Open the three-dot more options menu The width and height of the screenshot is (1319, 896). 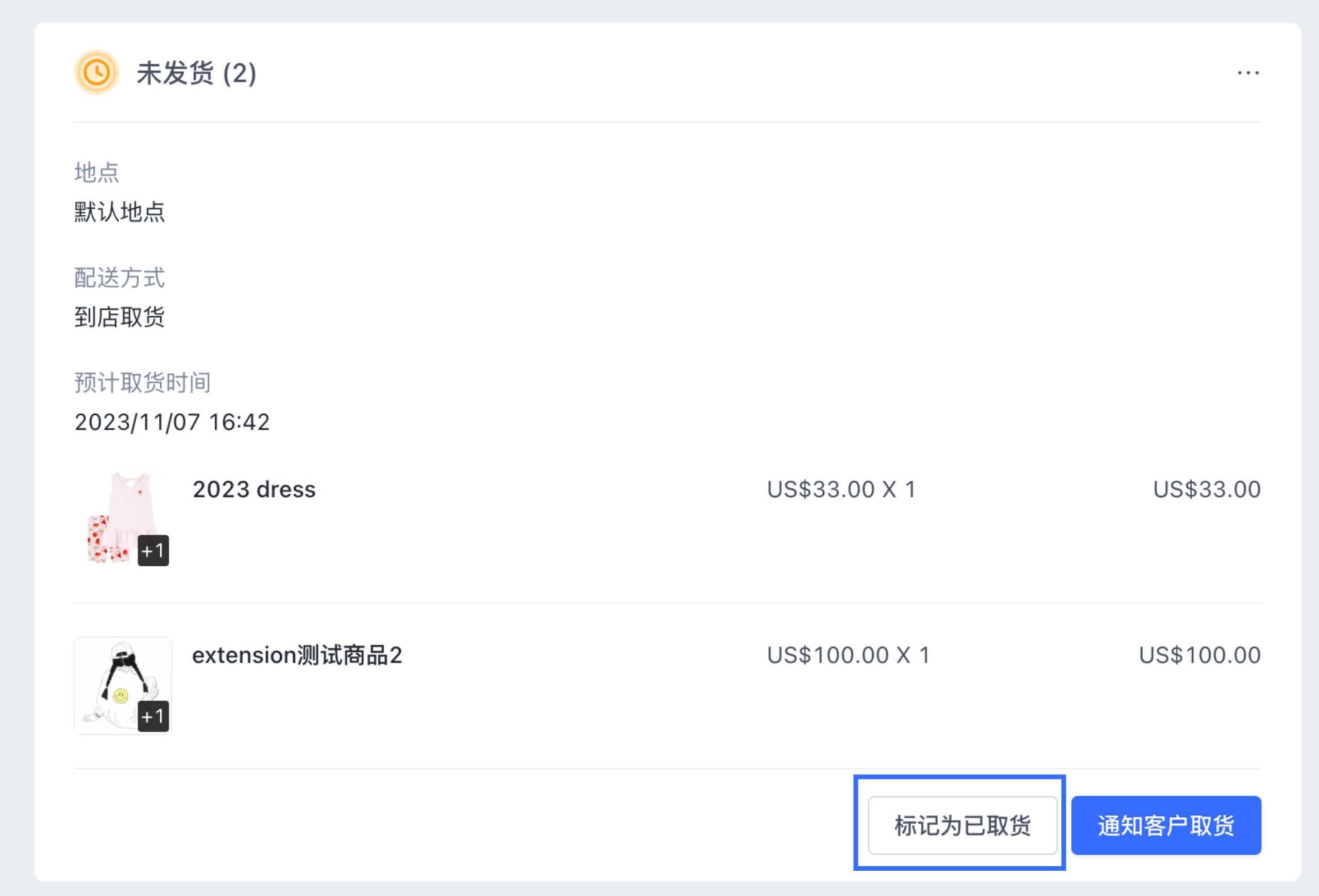point(1247,73)
